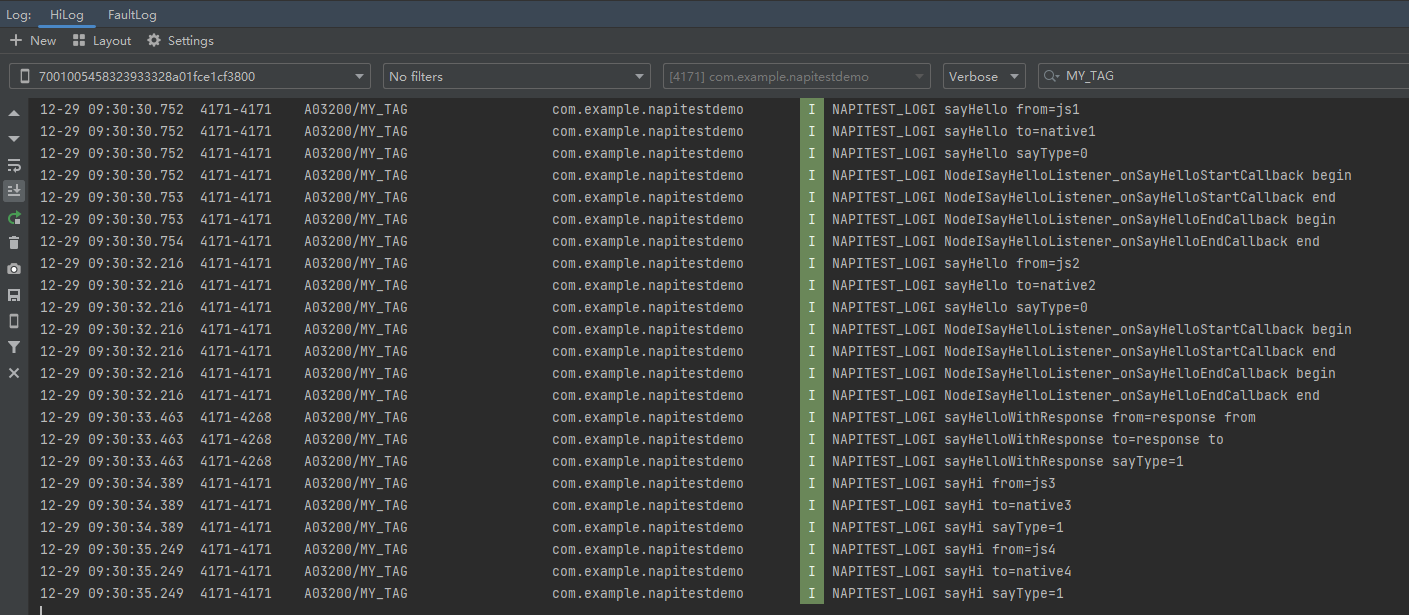Screen dimensions: 1409x615
Task: Toggle the filter funnel icon
Action: click(14, 347)
